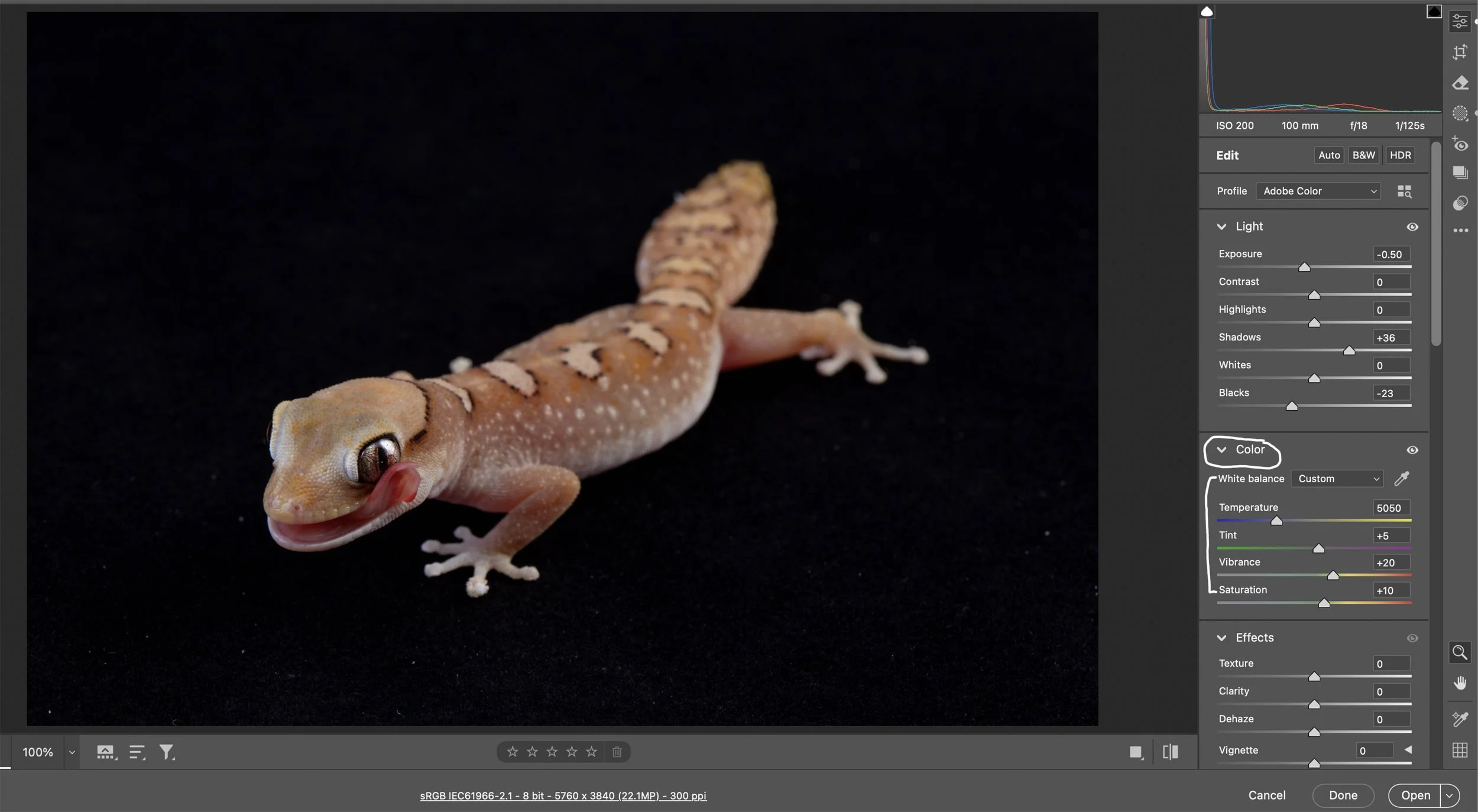Click the Saturation slider handle
This screenshot has width=1478, height=812.
pyautogui.click(x=1323, y=603)
